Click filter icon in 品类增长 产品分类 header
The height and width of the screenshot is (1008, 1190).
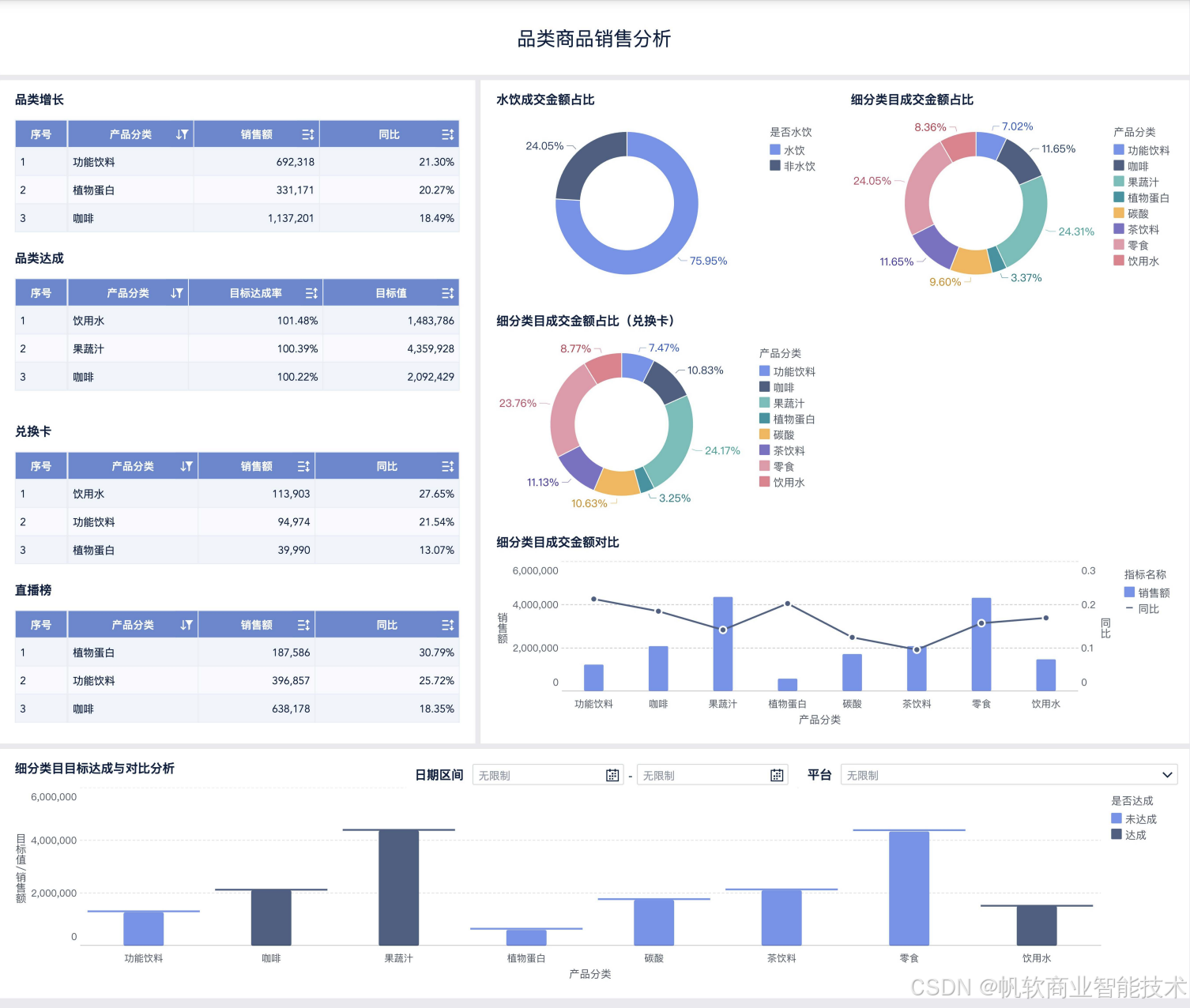(x=182, y=134)
